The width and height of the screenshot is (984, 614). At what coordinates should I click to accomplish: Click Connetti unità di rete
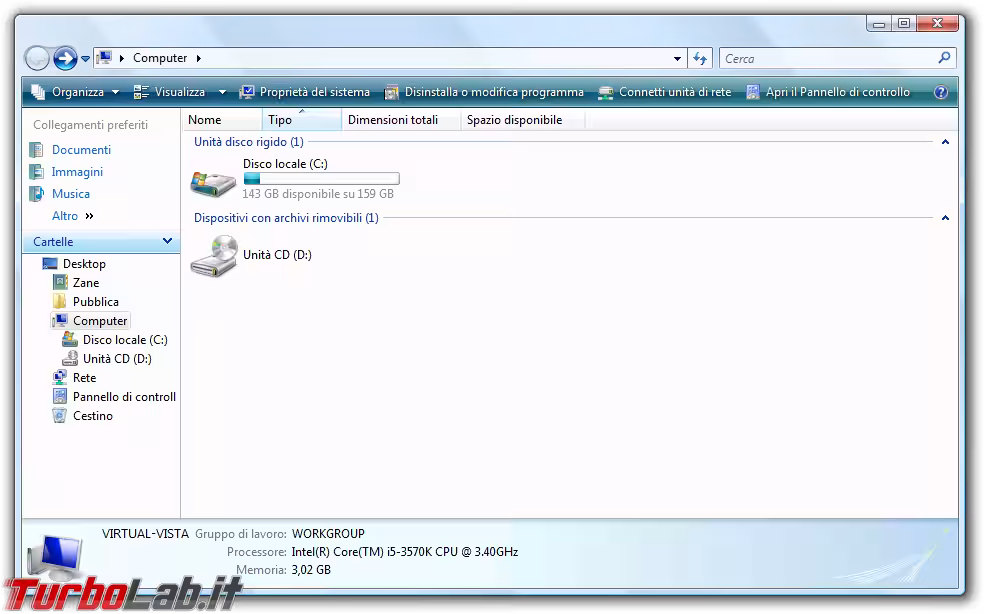665,92
